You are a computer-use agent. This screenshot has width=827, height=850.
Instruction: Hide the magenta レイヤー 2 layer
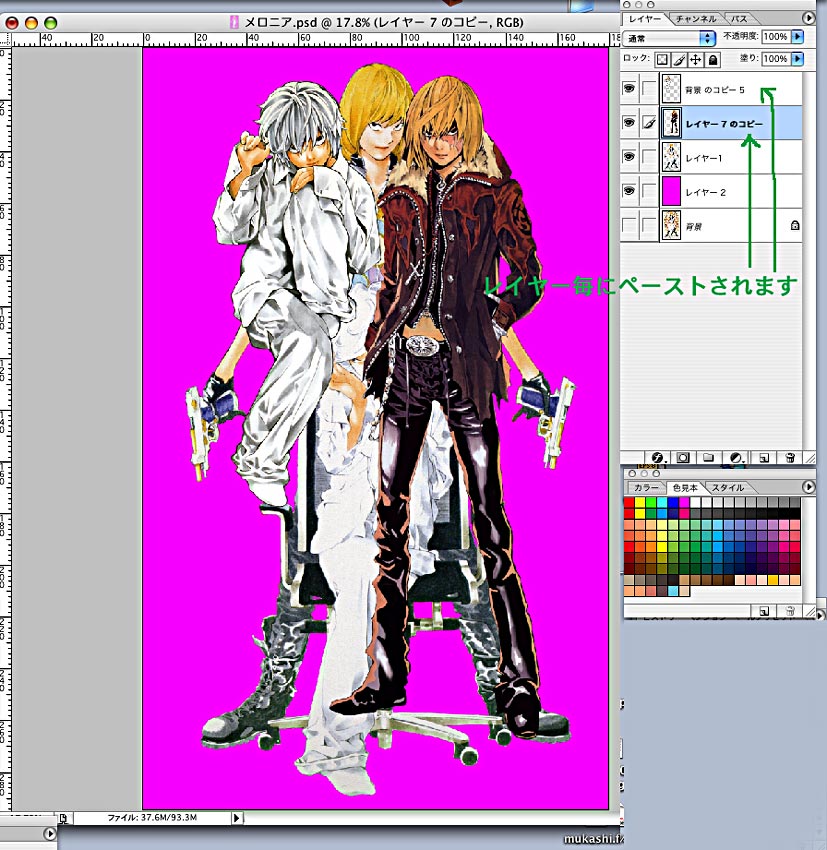629,191
